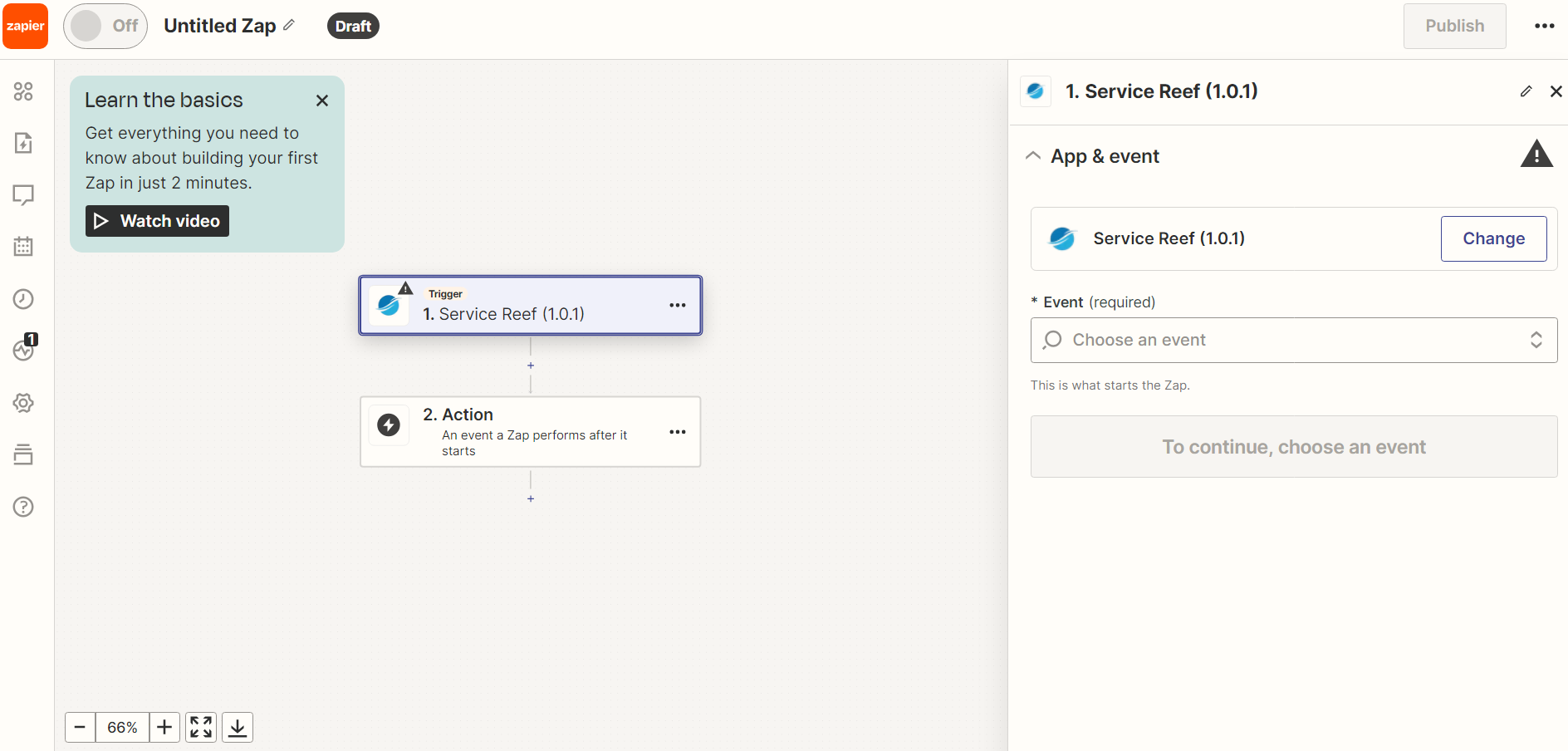This screenshot has height=751, width=1568.
Task: Add a step between trigger and action
Action: [531, 366]
